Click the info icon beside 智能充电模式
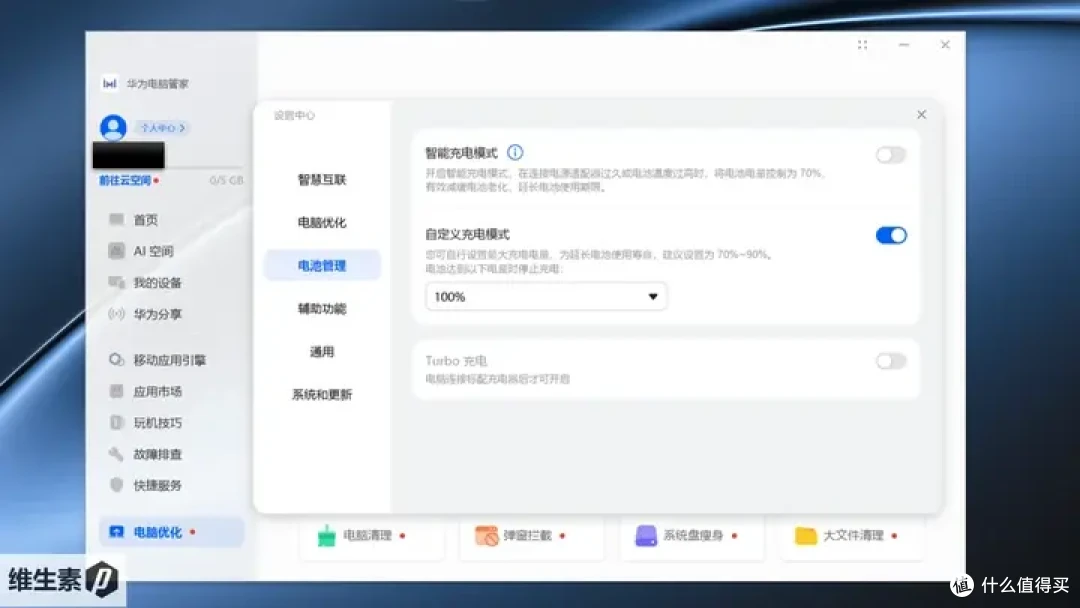The width and height of the screenshot is (1080, 608). point(515,152)
